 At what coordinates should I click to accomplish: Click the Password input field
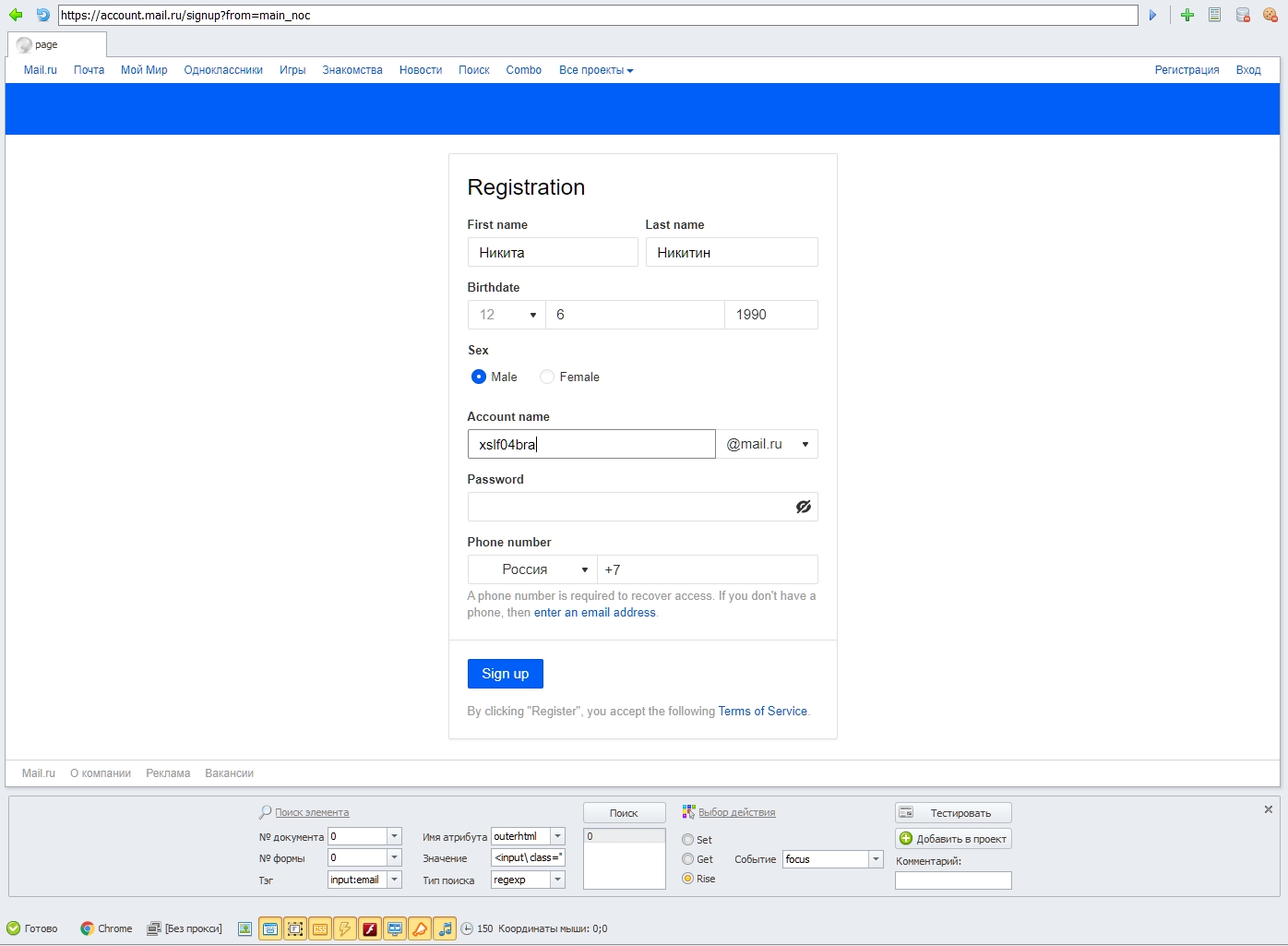click(627, 507)
